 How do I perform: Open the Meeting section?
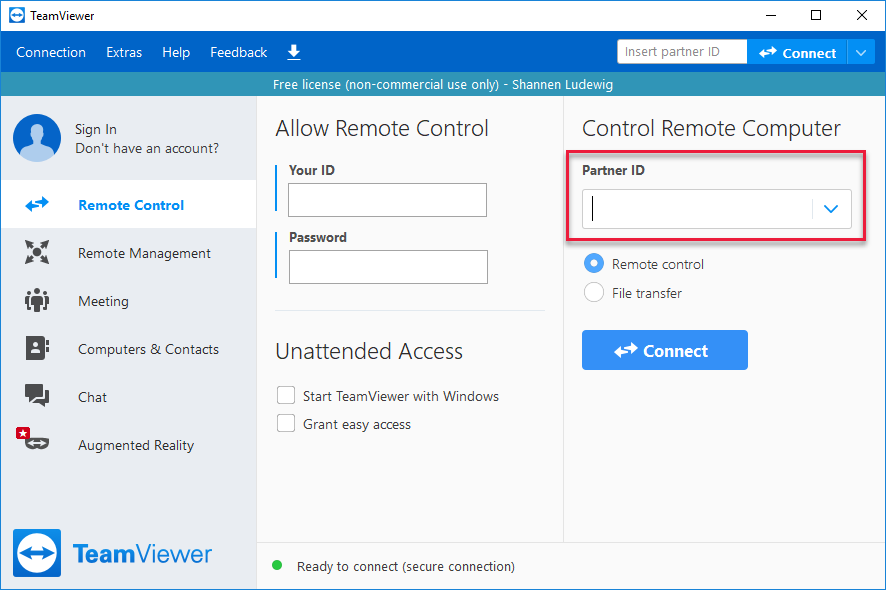click(129, 301)
